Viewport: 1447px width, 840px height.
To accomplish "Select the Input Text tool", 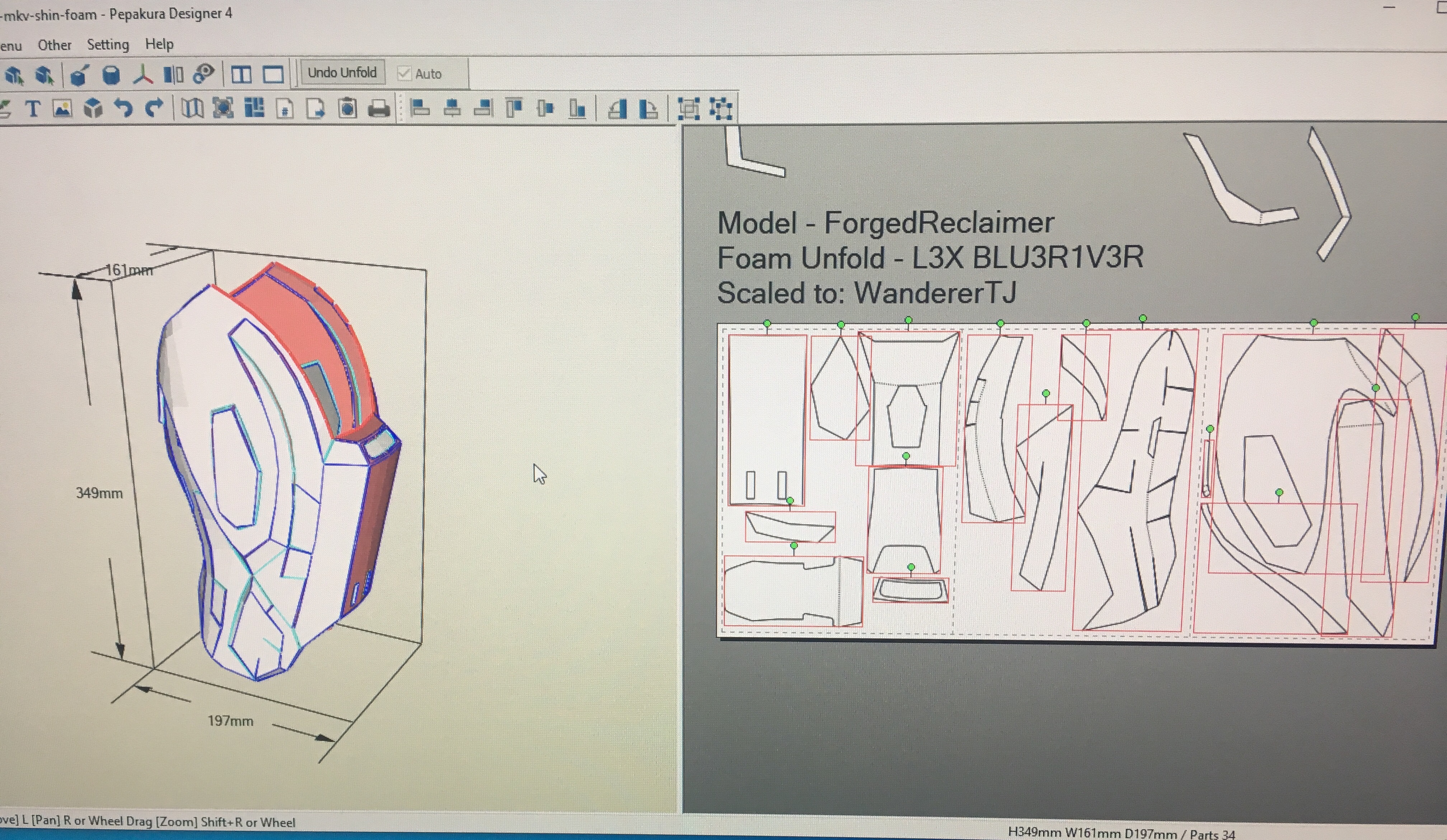I will coord(33,108).
